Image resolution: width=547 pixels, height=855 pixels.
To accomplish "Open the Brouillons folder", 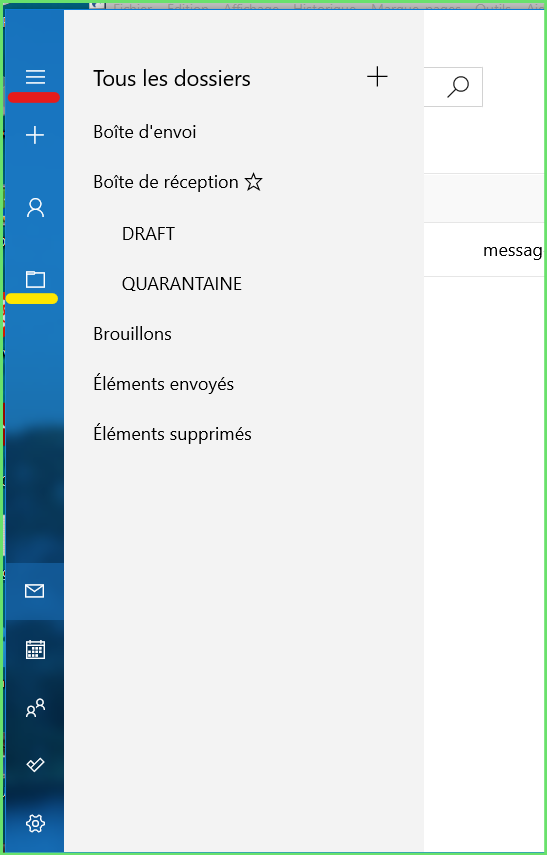I will (133, 334).
